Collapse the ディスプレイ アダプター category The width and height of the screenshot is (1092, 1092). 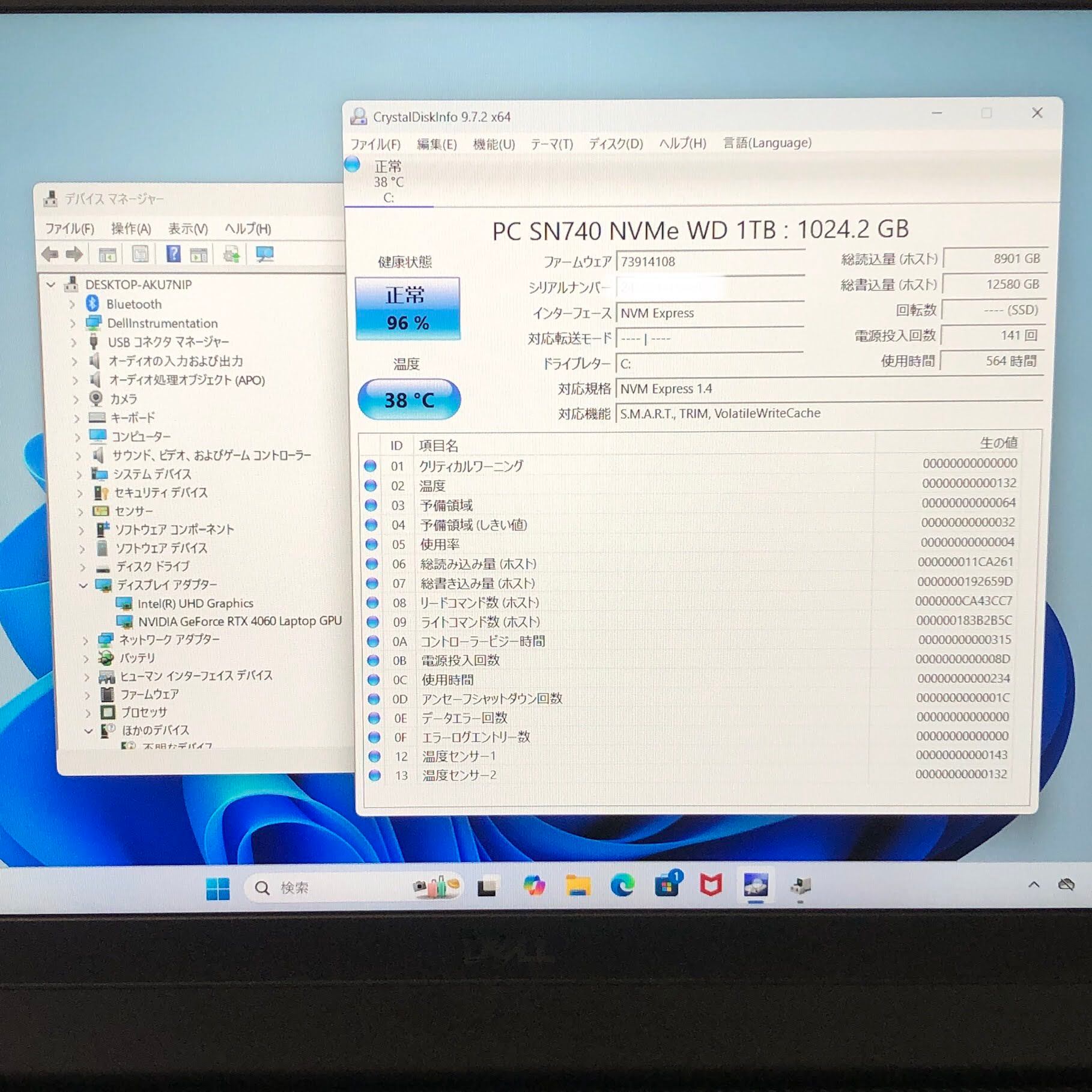pyautogui.click(x=83, y=585)
